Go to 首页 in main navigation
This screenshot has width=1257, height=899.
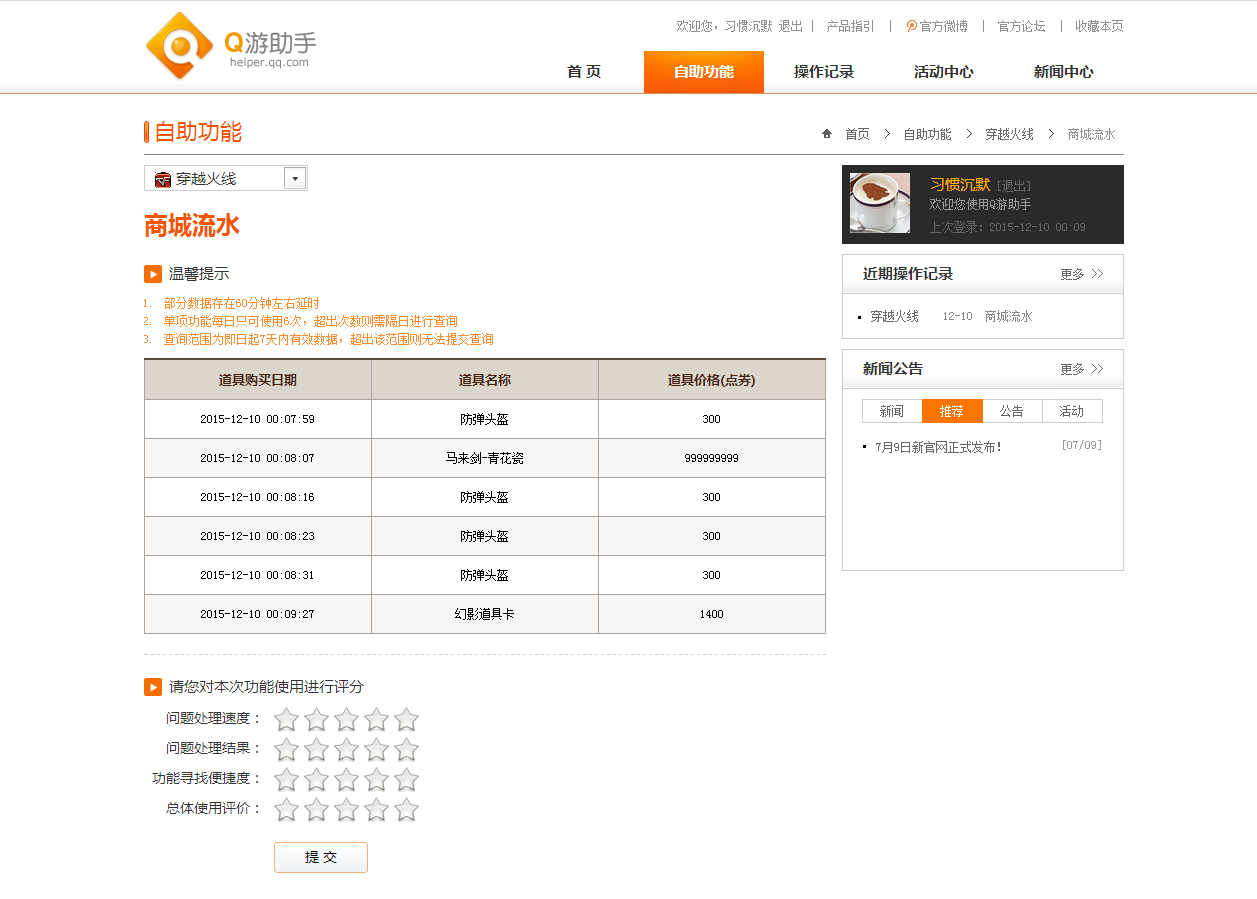[584, 72]
